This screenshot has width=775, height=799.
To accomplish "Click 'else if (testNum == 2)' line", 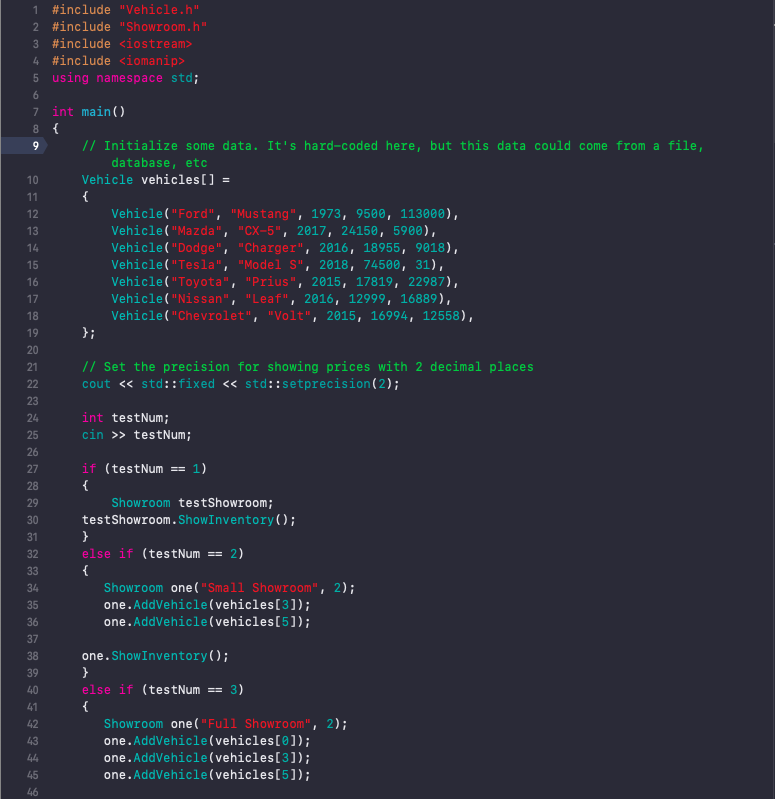I will coord(163,554).
